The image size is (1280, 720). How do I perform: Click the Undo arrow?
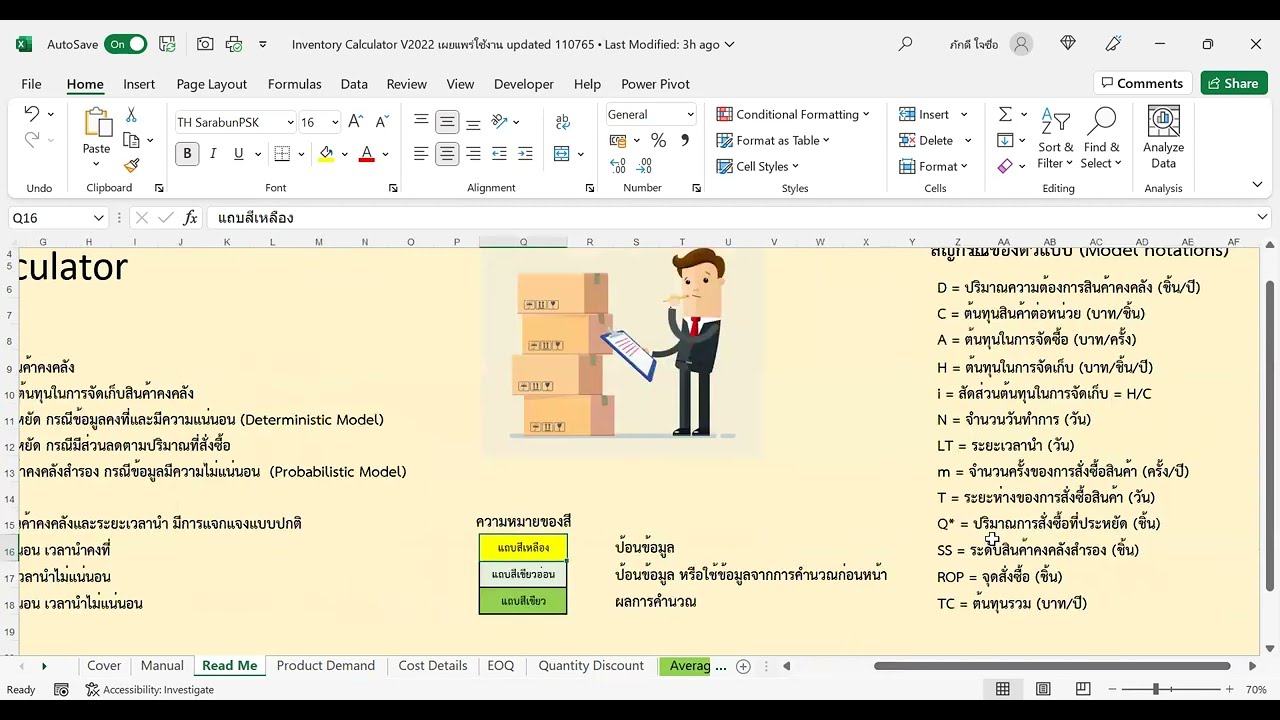pyautogui.click(x=31, y=114)
